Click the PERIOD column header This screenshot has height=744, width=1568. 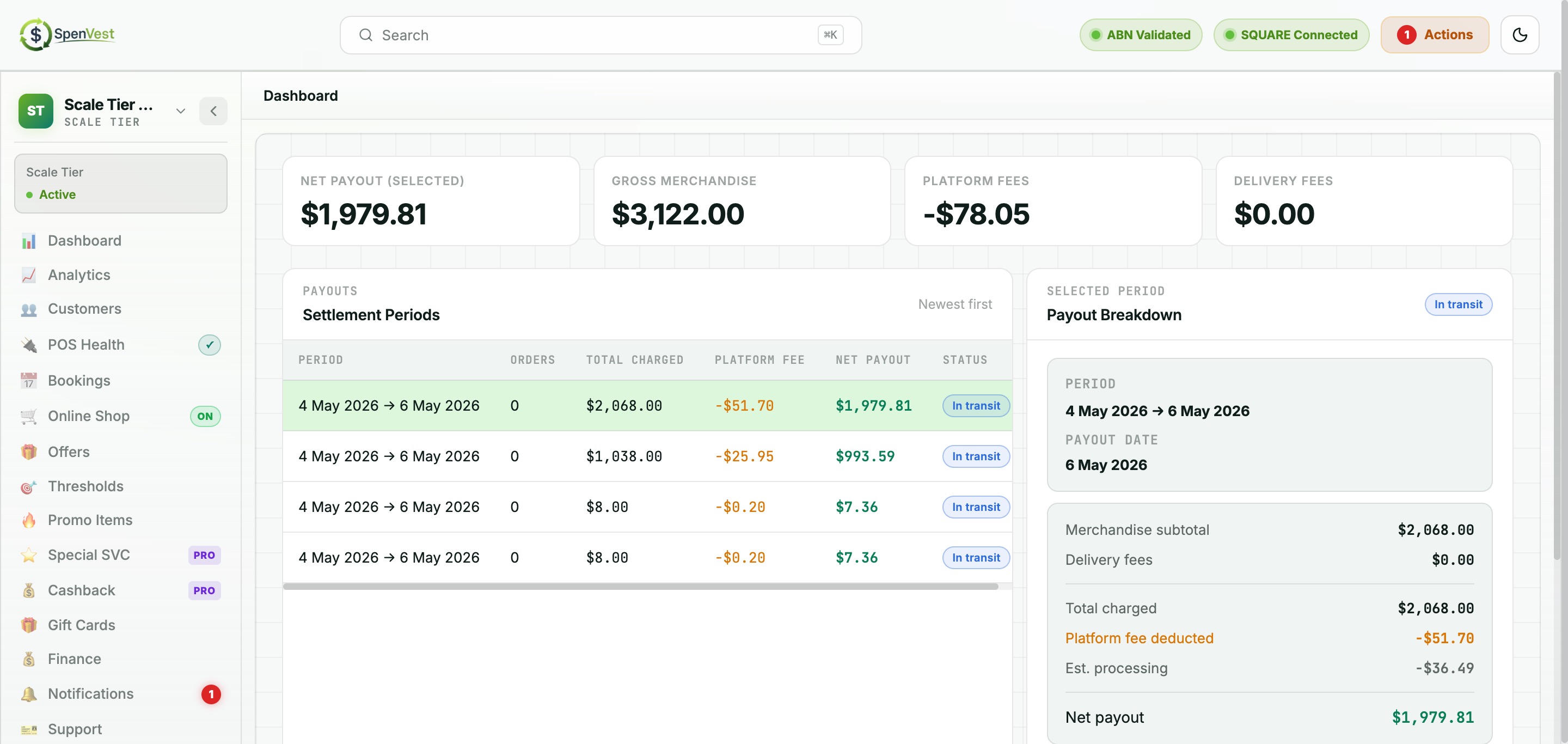pos(321,361)
